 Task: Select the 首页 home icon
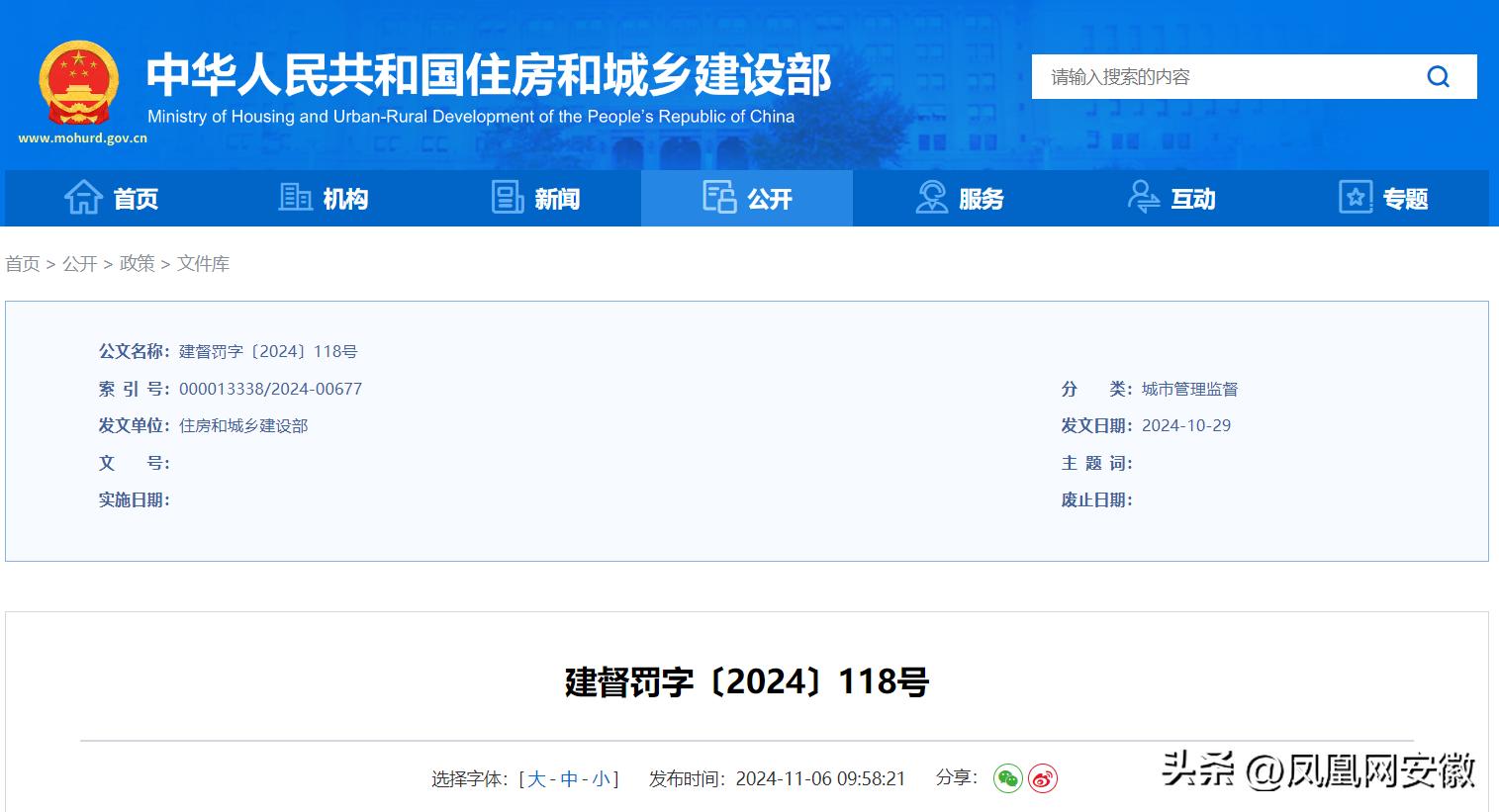(85, 198)
